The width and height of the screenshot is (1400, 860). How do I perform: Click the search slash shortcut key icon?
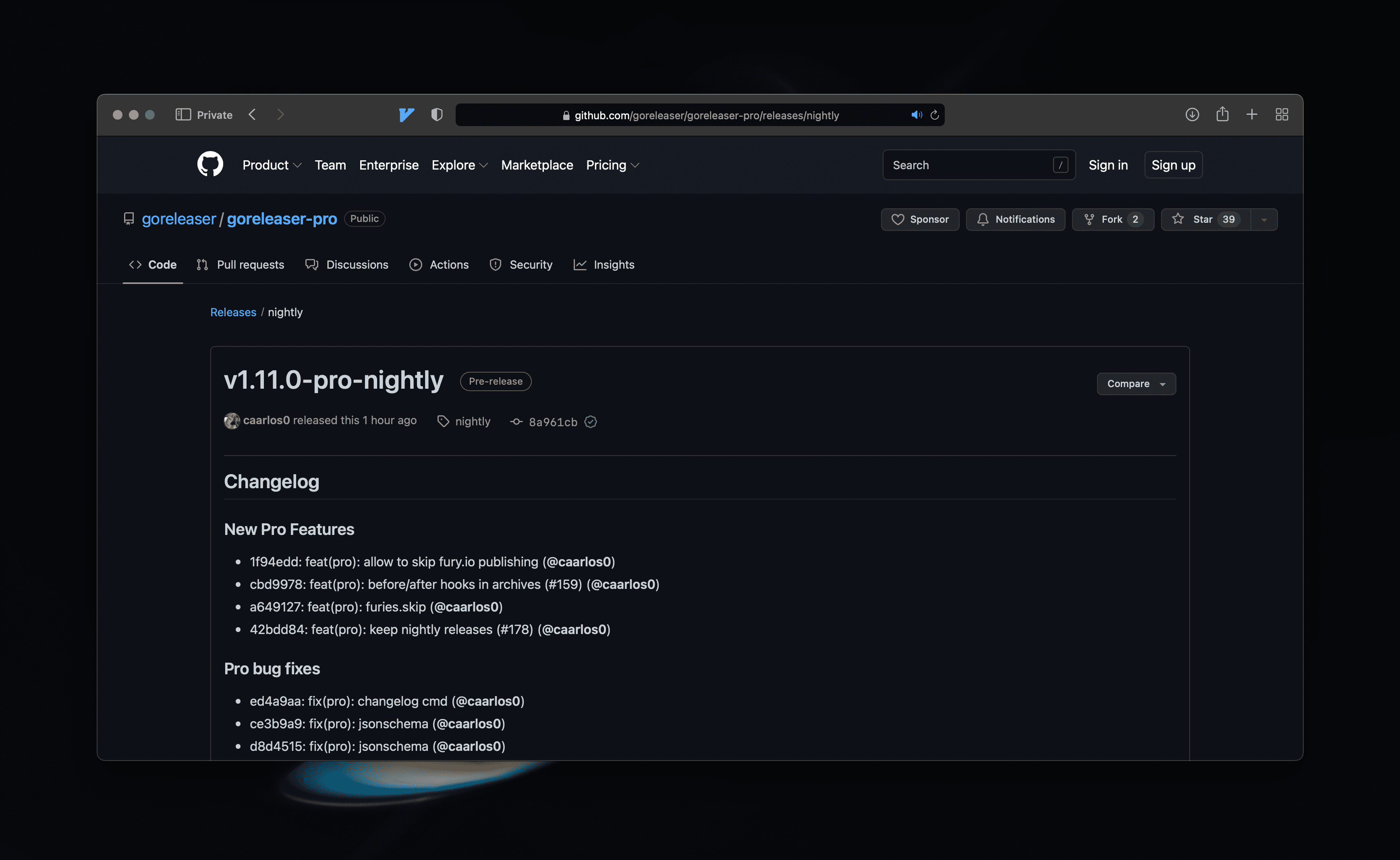click(x=1060, y=165)
